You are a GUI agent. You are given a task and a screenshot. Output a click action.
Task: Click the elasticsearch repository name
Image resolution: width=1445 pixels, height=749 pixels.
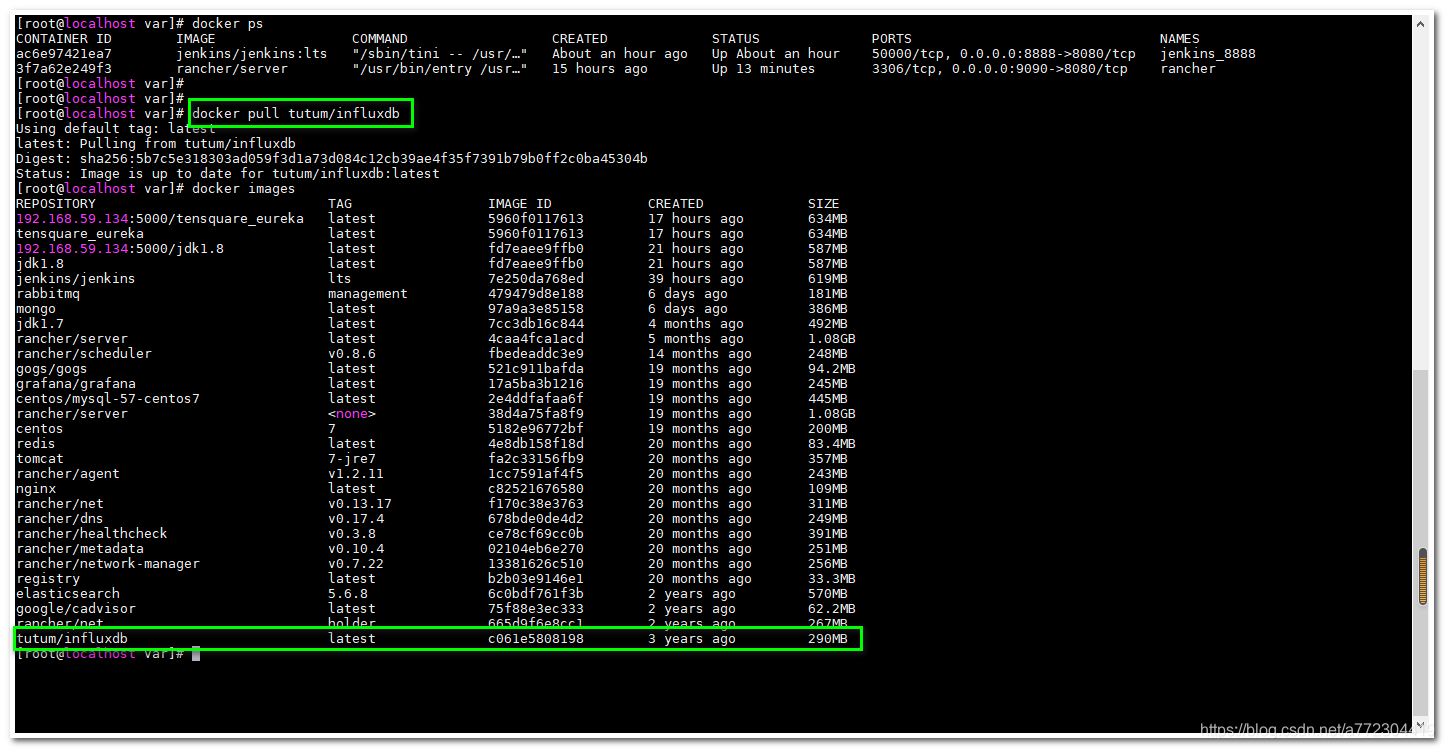pyautogui.click(x=68, y=594)
